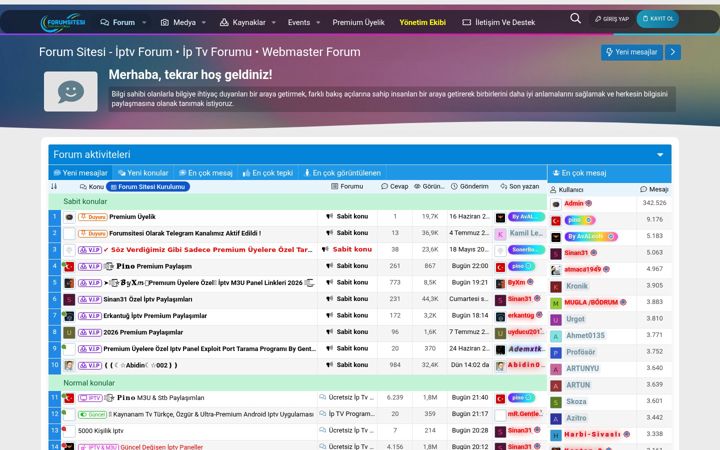Image resolution: width=720 pixels, height=450 pixels.
Task: Open Premium Üyelik in the navigation
Action: 359,22
